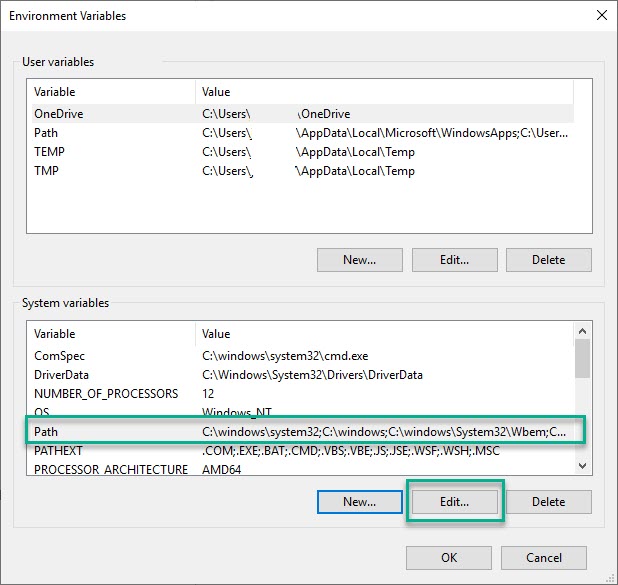
Task: Confirm with the OK button
Action: coord(449,558)
